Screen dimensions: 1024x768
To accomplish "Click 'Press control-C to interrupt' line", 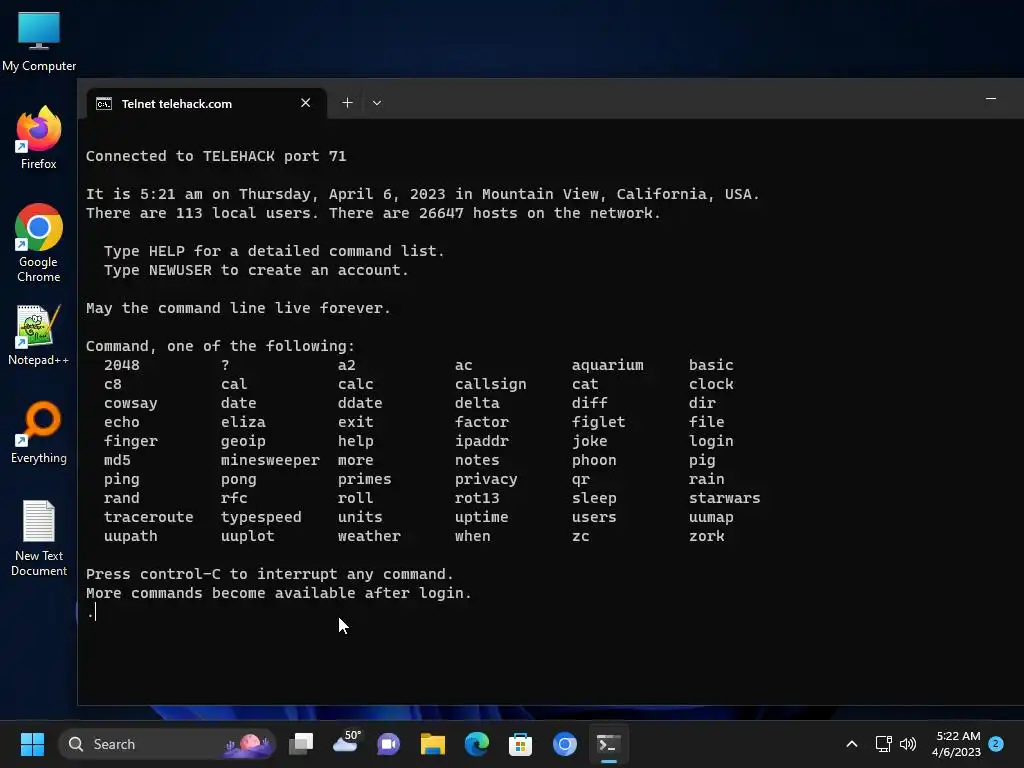I will tap(270, 575).
